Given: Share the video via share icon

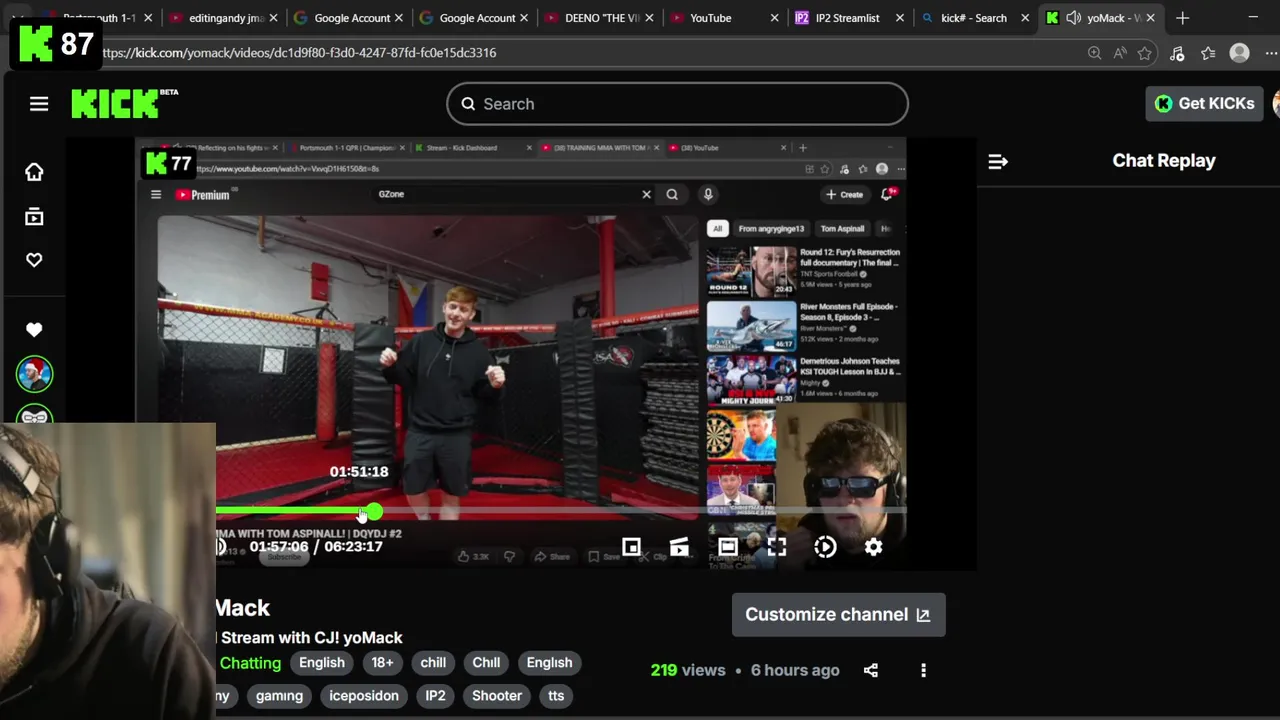Looking at the screenshot, I should click(x=871, y=670).
